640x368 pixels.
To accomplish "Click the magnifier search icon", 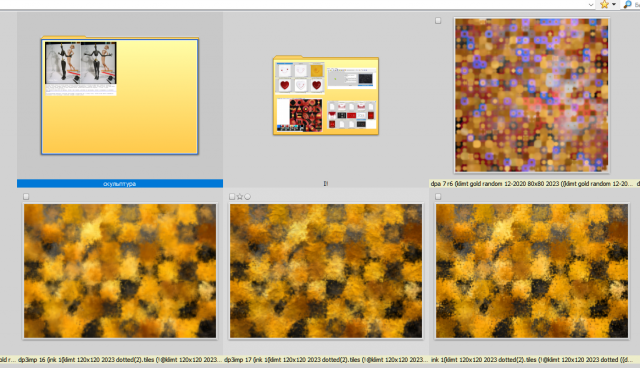I will pyautogui.click(x=627, y=4).
